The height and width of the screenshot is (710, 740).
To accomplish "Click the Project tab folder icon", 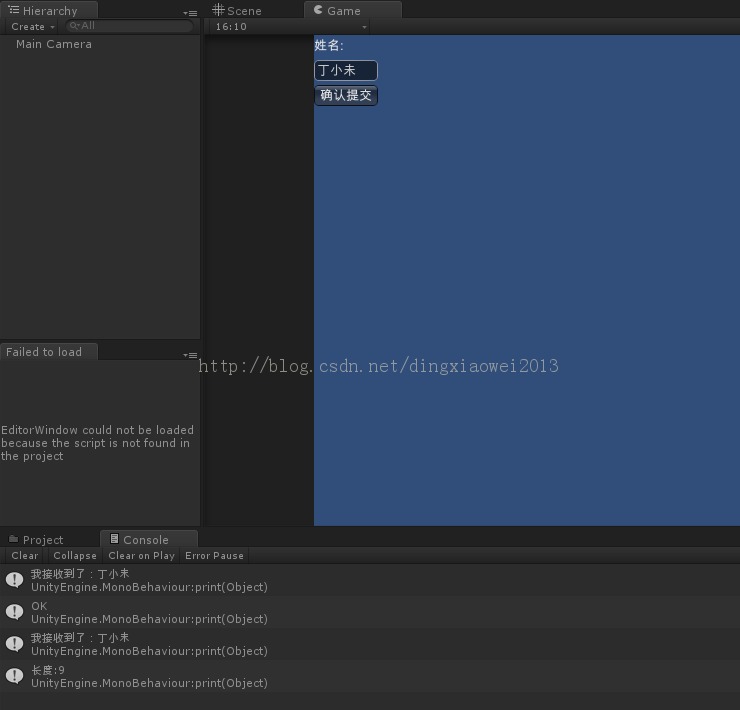I will coord(14,539).
